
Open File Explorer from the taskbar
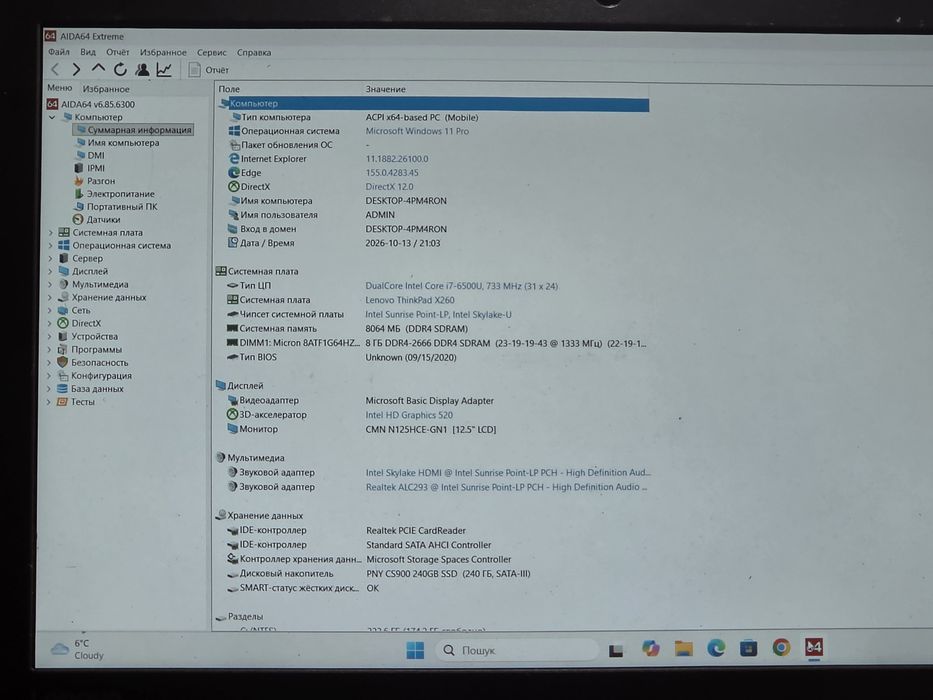pyautogui.click(x=683, y=648)
